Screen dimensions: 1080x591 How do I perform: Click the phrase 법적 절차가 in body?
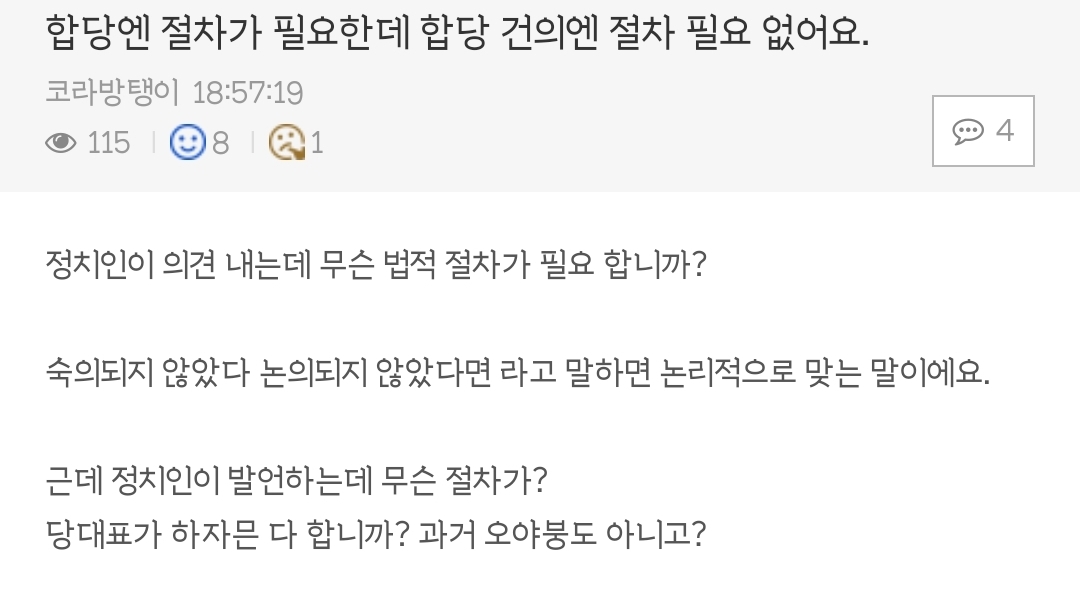coord(457,264)
